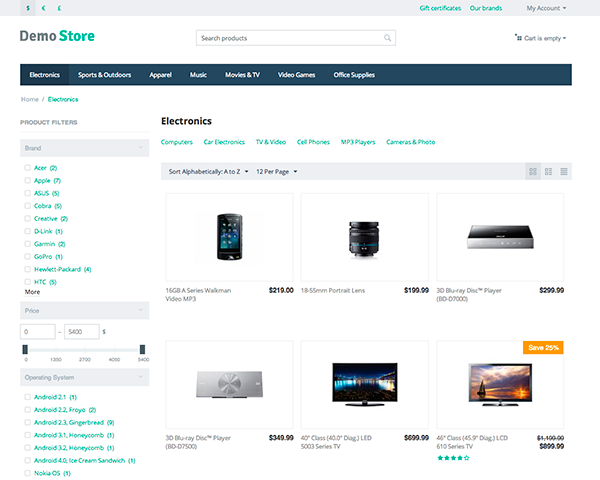Click the cart icon near 'Cart is empty'

tap(518, 38)
